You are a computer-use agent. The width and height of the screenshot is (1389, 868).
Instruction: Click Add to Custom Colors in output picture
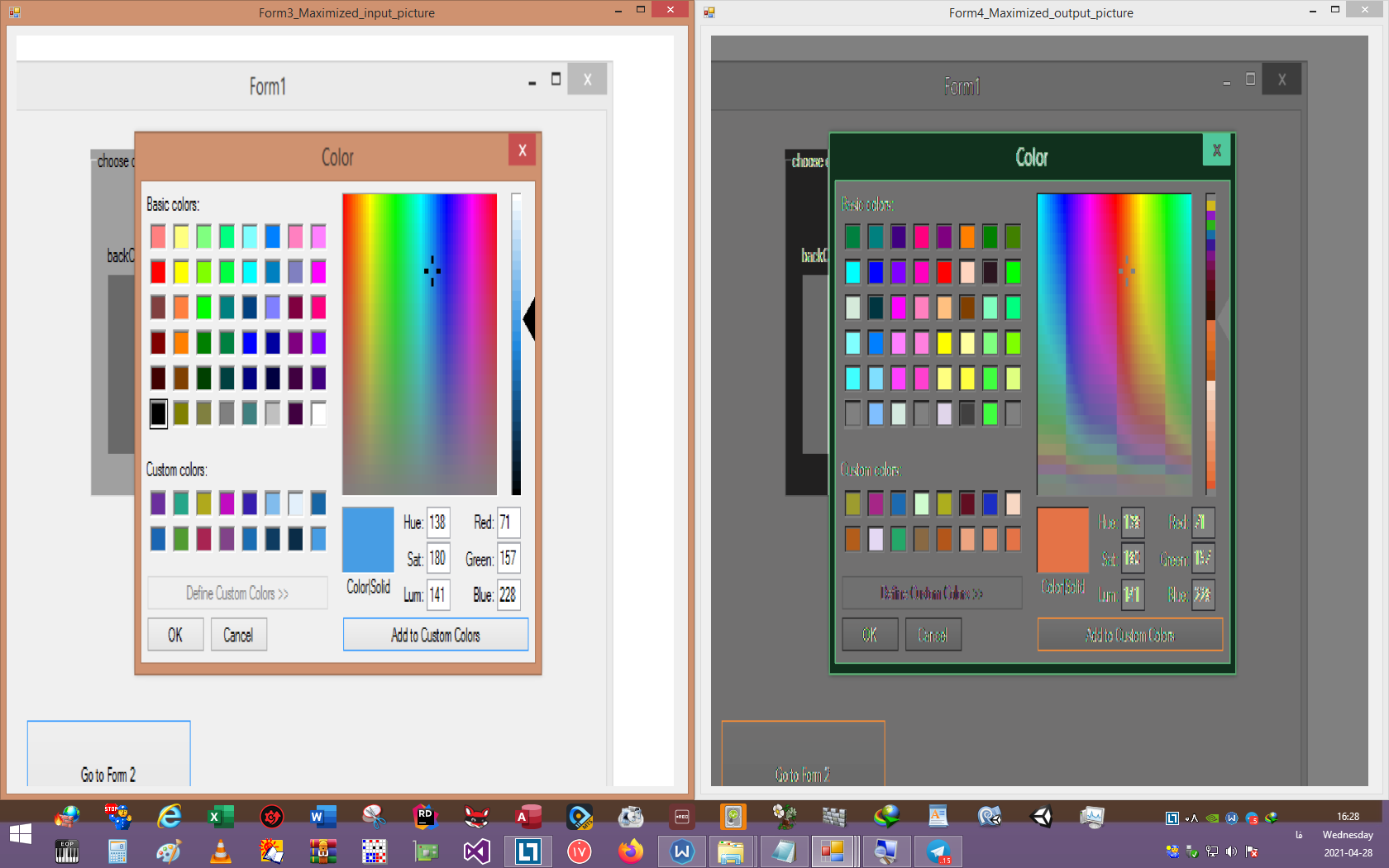click(x=1130, y=635)
